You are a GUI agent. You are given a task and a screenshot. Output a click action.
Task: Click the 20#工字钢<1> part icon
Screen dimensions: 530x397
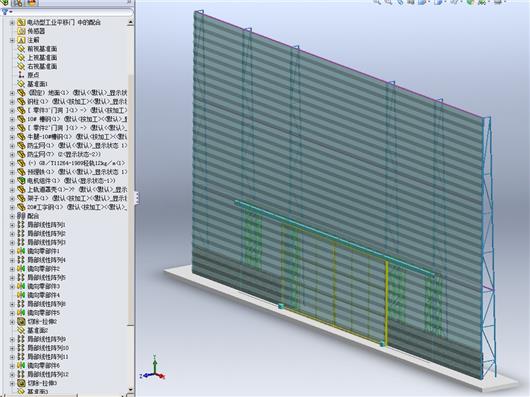(x=21, y=207)
